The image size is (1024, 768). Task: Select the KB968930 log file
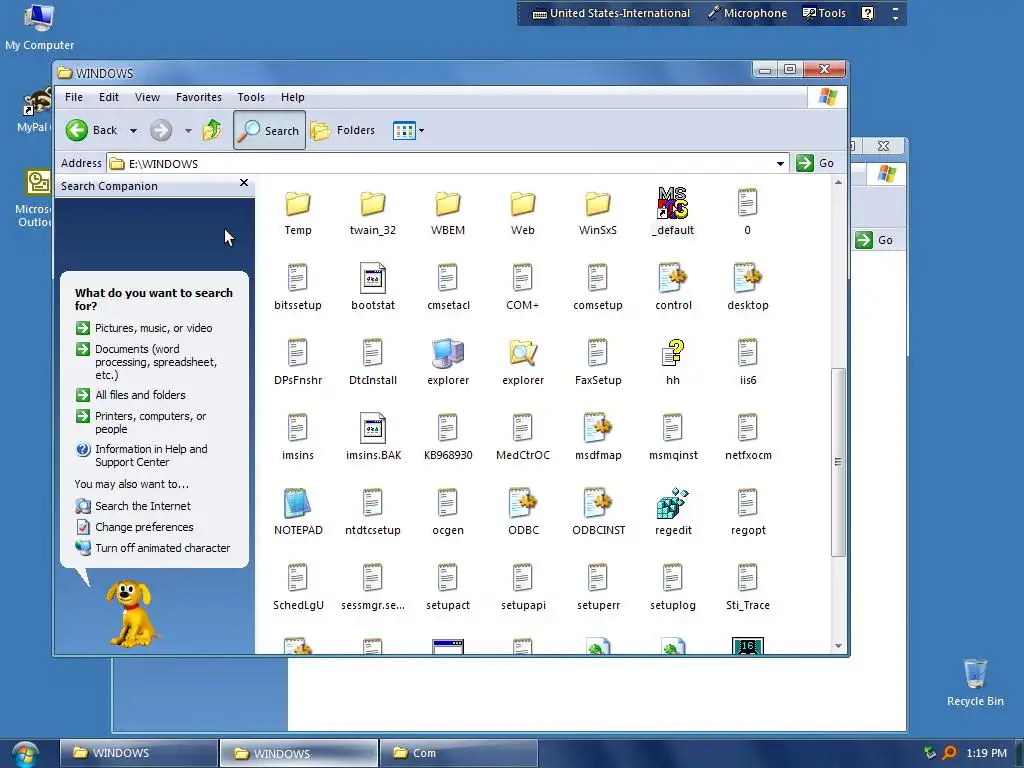click(x=448, y=438)
